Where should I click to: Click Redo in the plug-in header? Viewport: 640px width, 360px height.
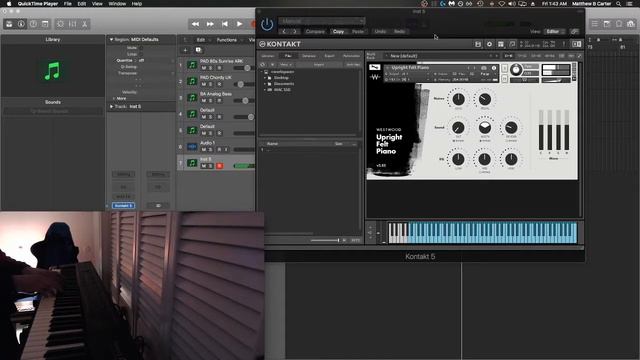coord(399,31)
